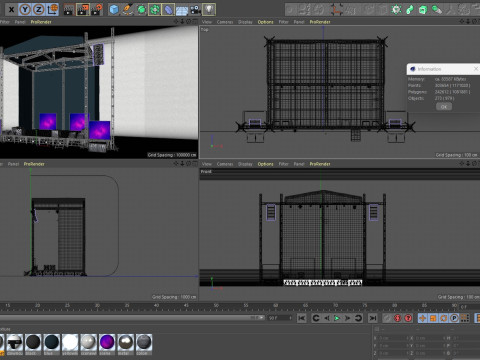Add a Cube primitive object
Image resolution: width=480 pixels, height=360 pixels.
(114, 10)
